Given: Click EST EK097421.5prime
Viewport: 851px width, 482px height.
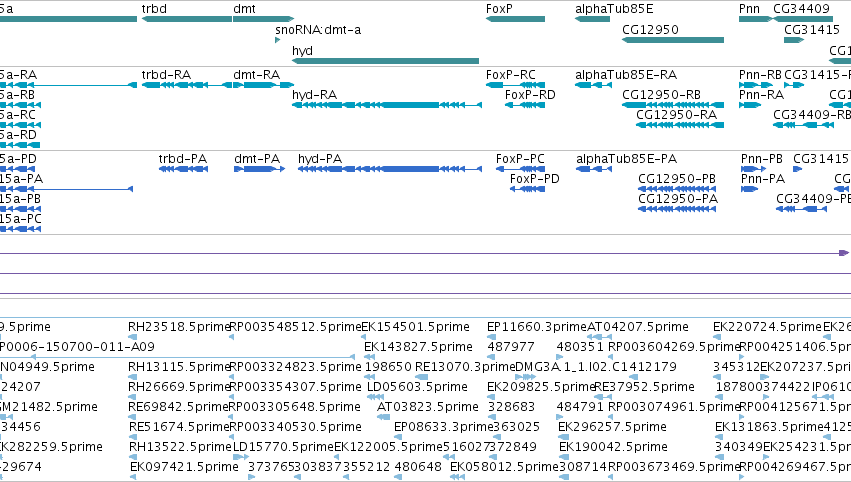Looking at the screenshot, I should tap(185, 467).
